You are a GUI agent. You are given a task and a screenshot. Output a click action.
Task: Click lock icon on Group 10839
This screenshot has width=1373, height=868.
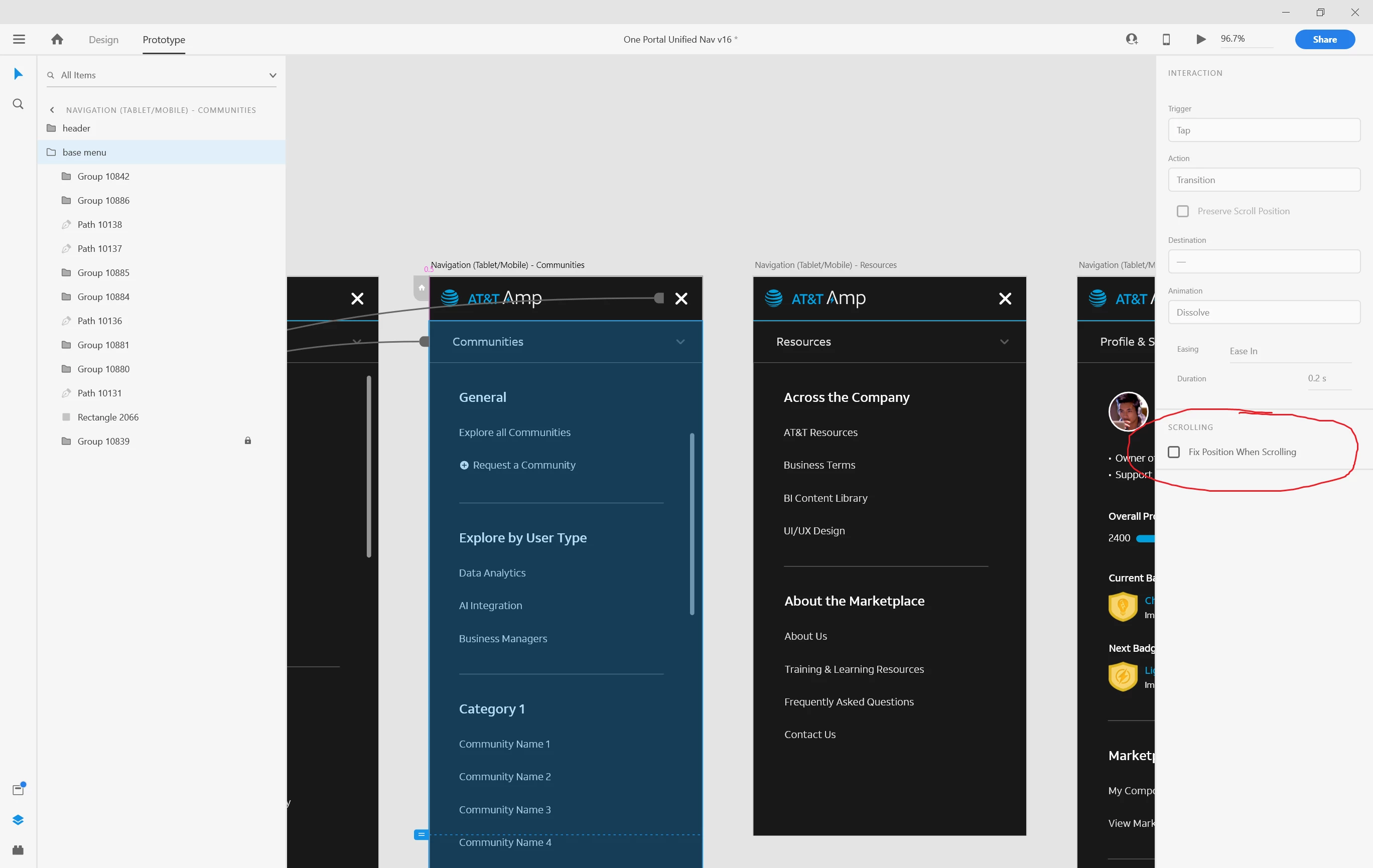coord(247,441)
